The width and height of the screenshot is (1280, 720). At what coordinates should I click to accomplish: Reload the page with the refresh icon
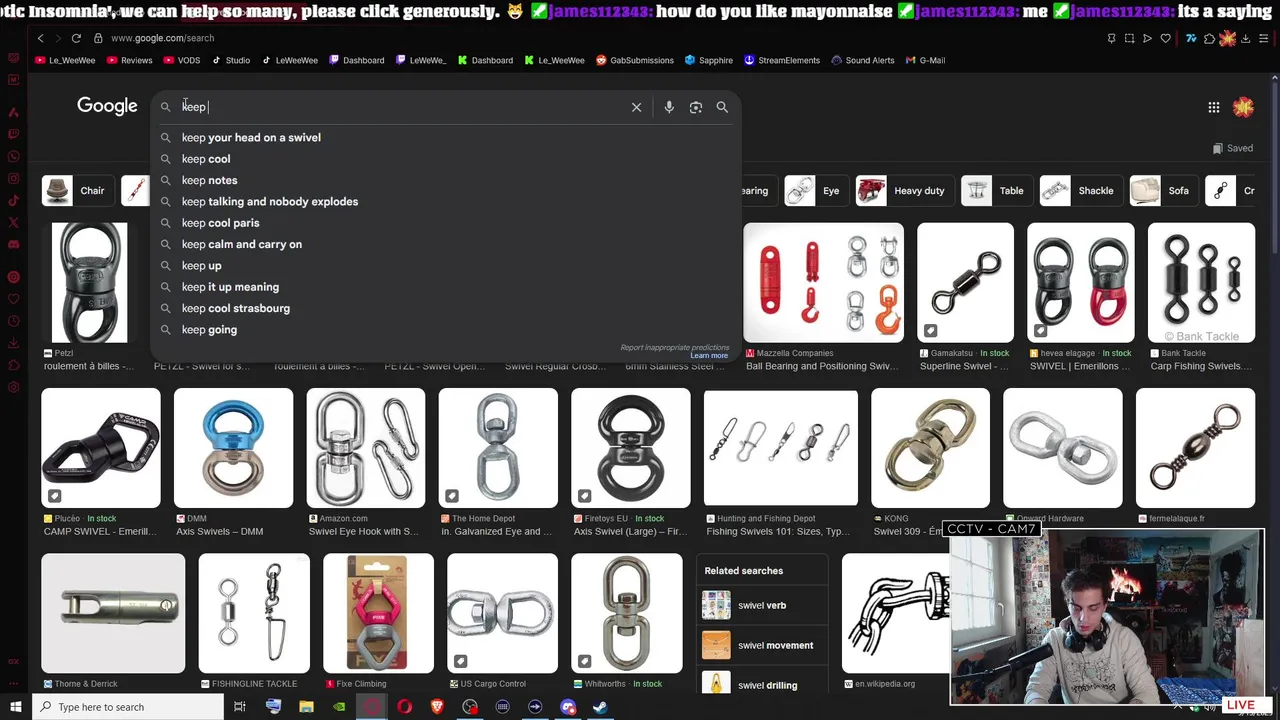point(76,38)
